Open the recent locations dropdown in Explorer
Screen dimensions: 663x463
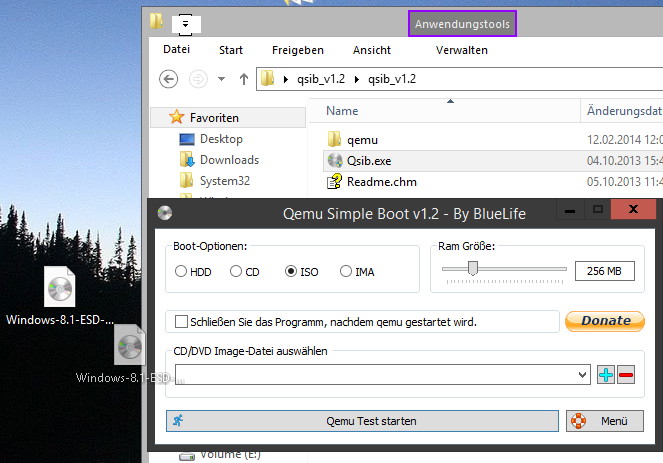click(221, 79)
